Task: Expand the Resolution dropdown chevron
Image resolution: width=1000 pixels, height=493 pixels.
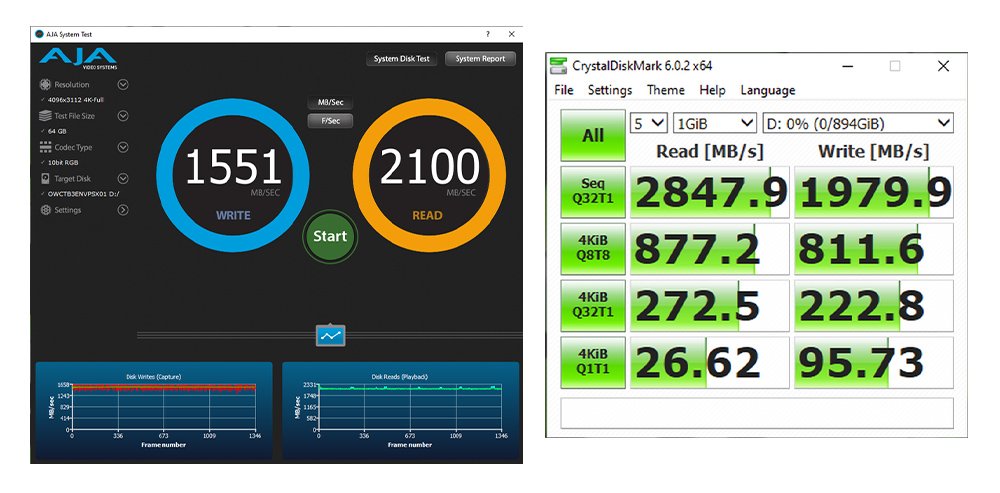Action: click(123, 84)
